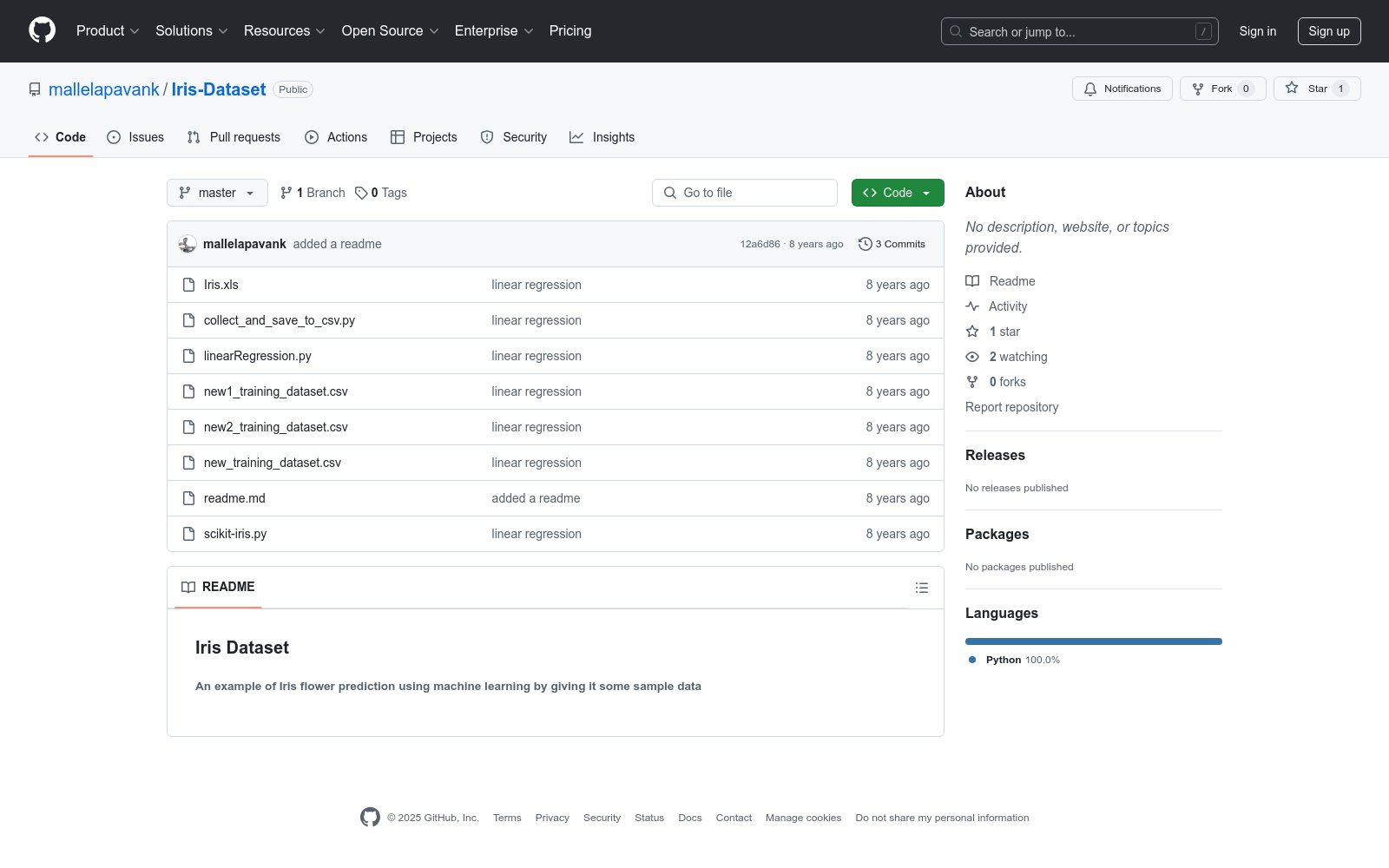The width and height of the screenshot is (1389, 868).
Task: Expand the Solutions menu
Action: pos(192,31)
